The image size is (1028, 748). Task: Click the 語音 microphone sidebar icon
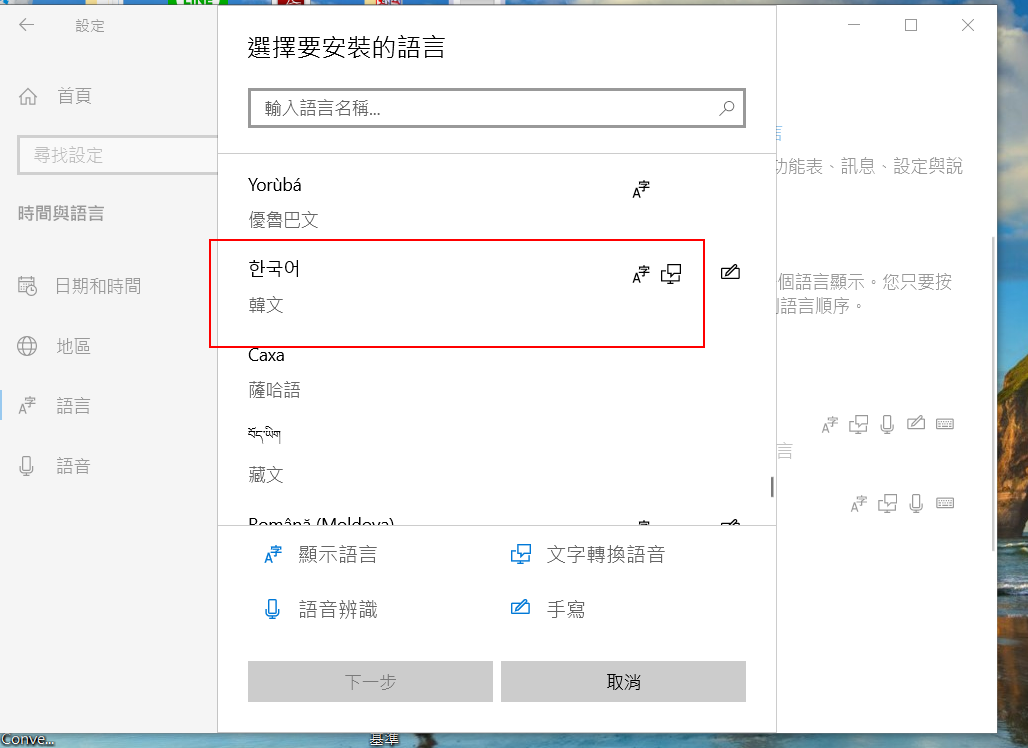(x=27, y=466)
